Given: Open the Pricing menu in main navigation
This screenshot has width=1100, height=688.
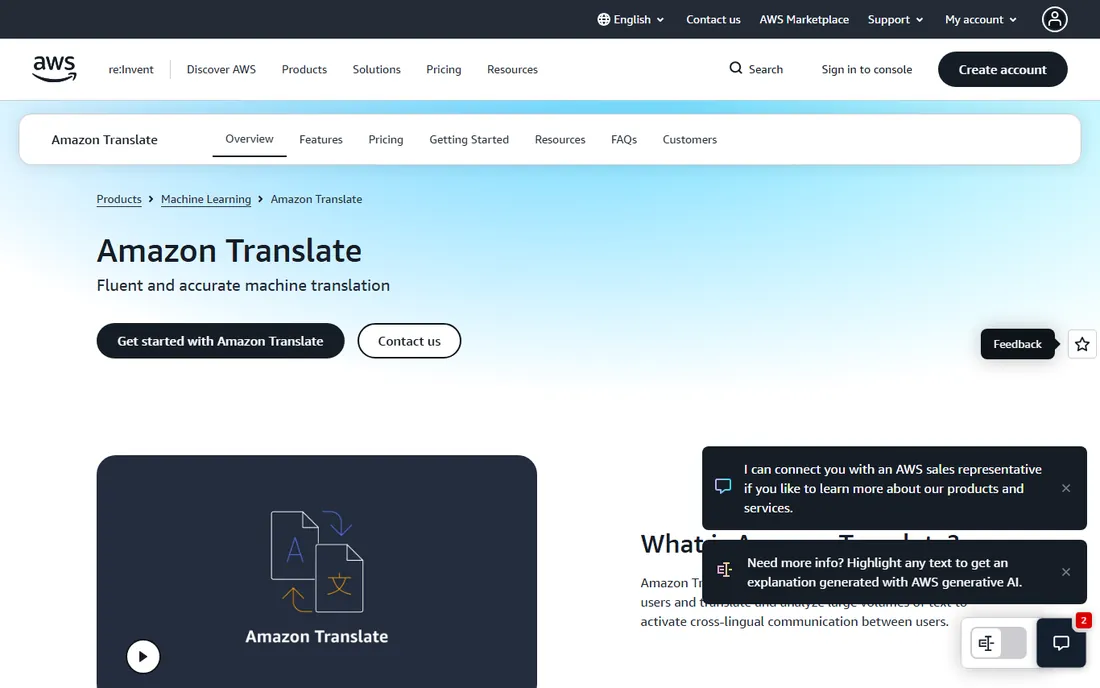Looking at the screenshot, I should [x=443, y=69].
